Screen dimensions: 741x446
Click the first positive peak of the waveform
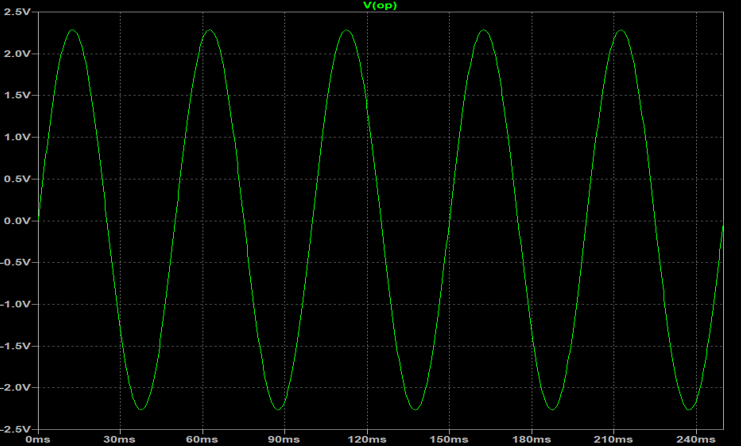72,30
